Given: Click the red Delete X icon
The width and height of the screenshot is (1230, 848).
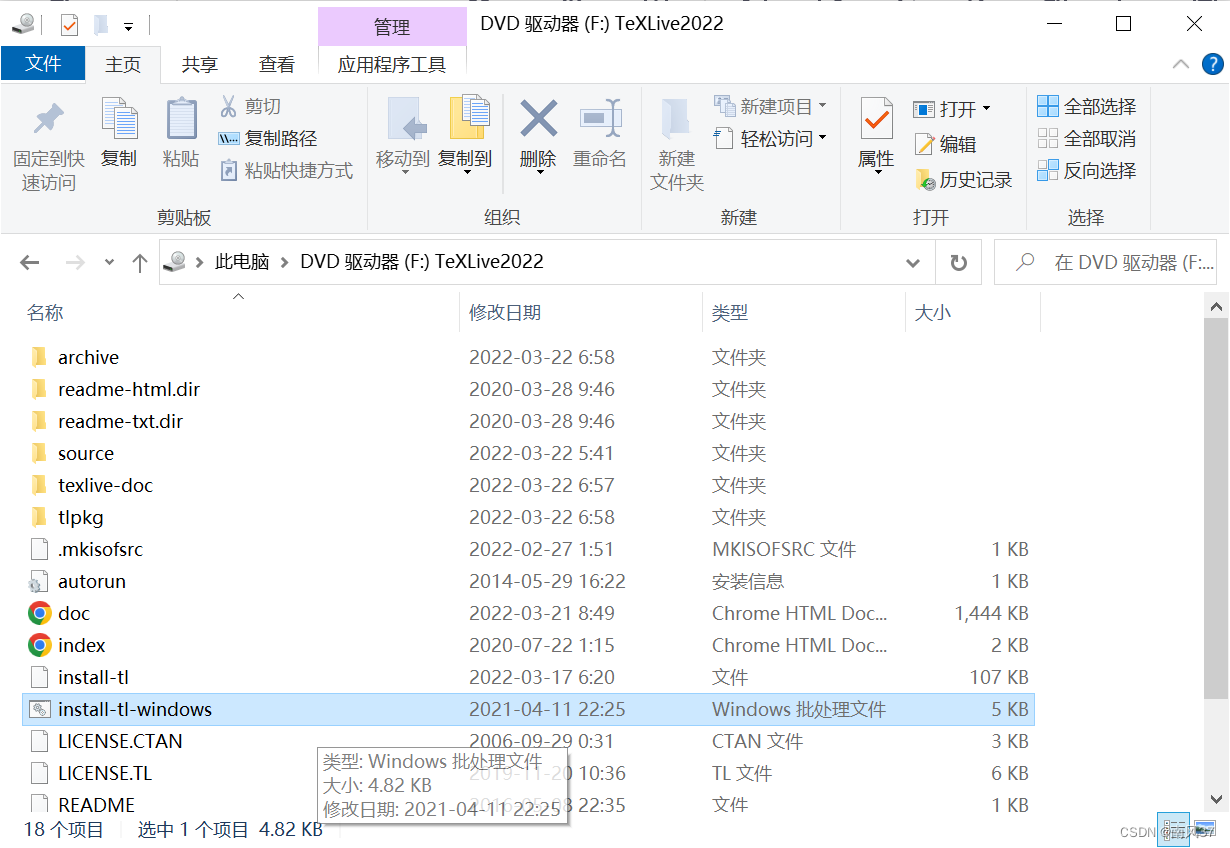Looking at the screenshot, I should click(538, 120).
